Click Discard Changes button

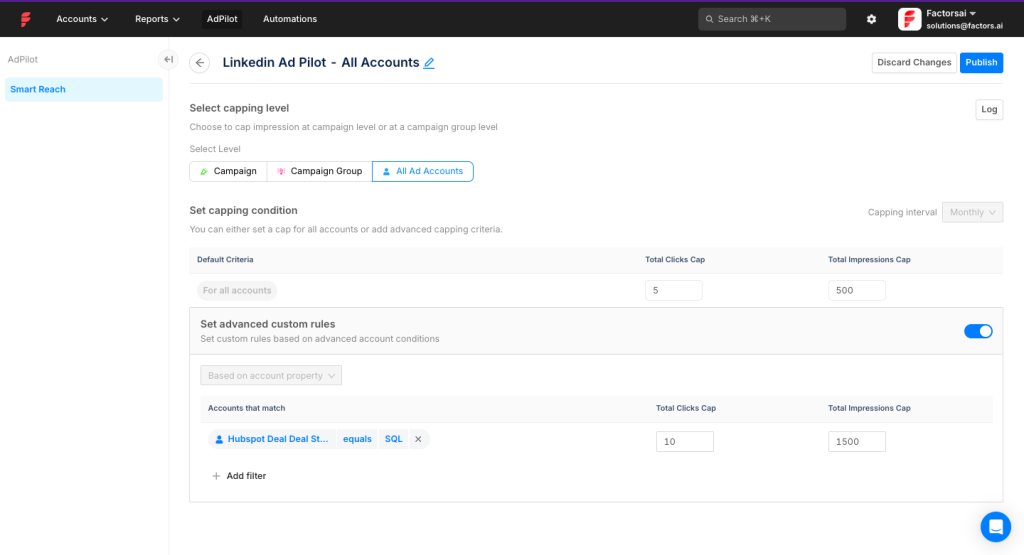(914, 63)
